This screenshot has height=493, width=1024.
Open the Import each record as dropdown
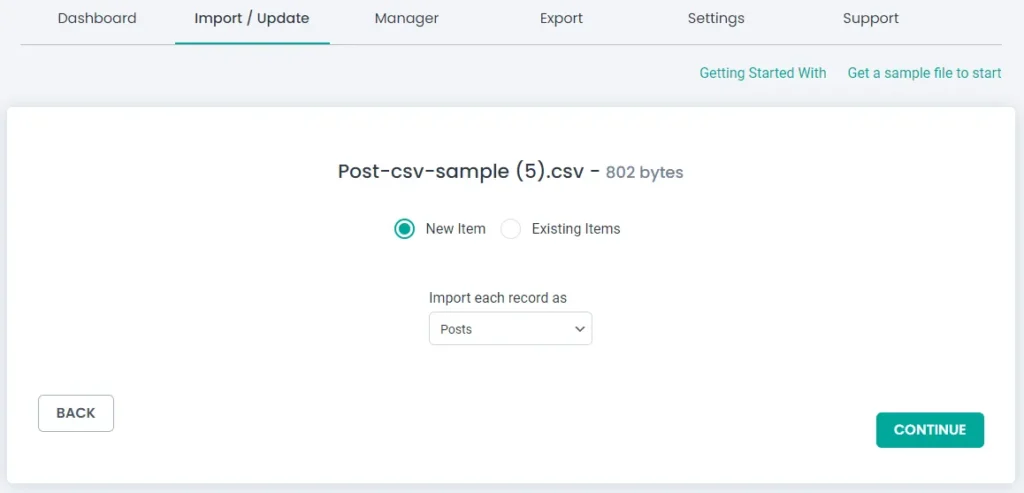click(x=510, y=329)
